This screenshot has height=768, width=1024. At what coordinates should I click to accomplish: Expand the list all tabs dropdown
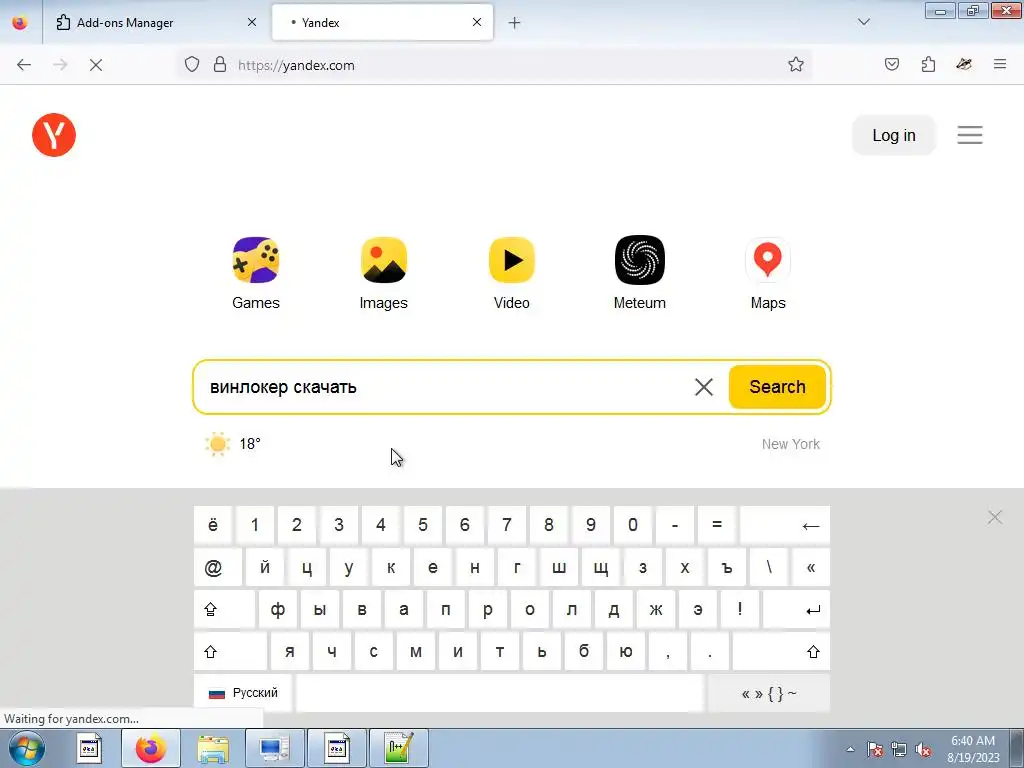point(863,22)
